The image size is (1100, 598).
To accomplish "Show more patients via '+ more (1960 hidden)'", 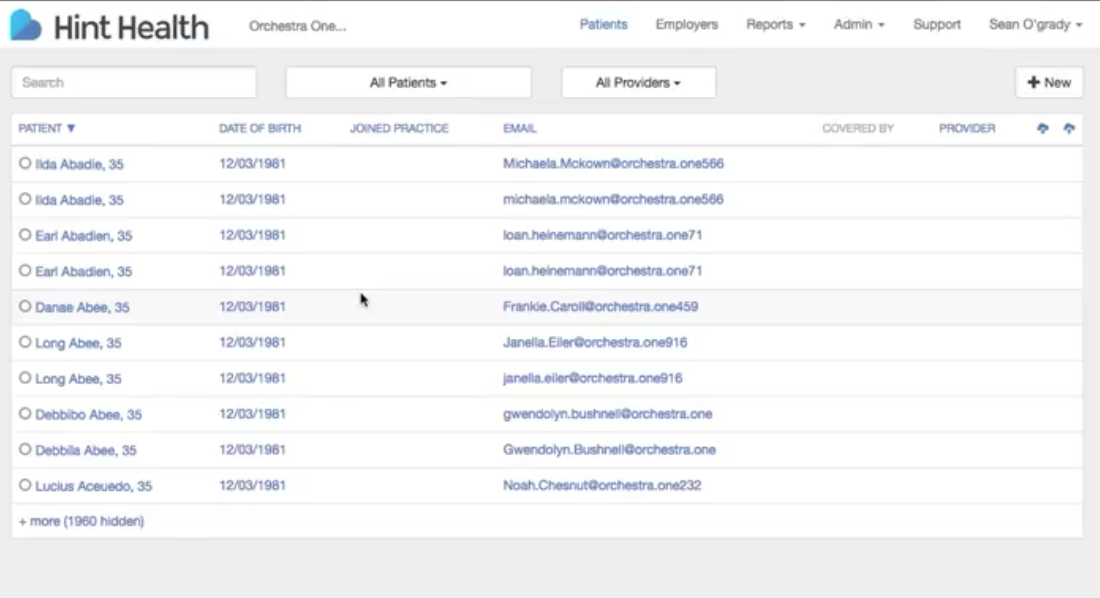I will [81, 521].
